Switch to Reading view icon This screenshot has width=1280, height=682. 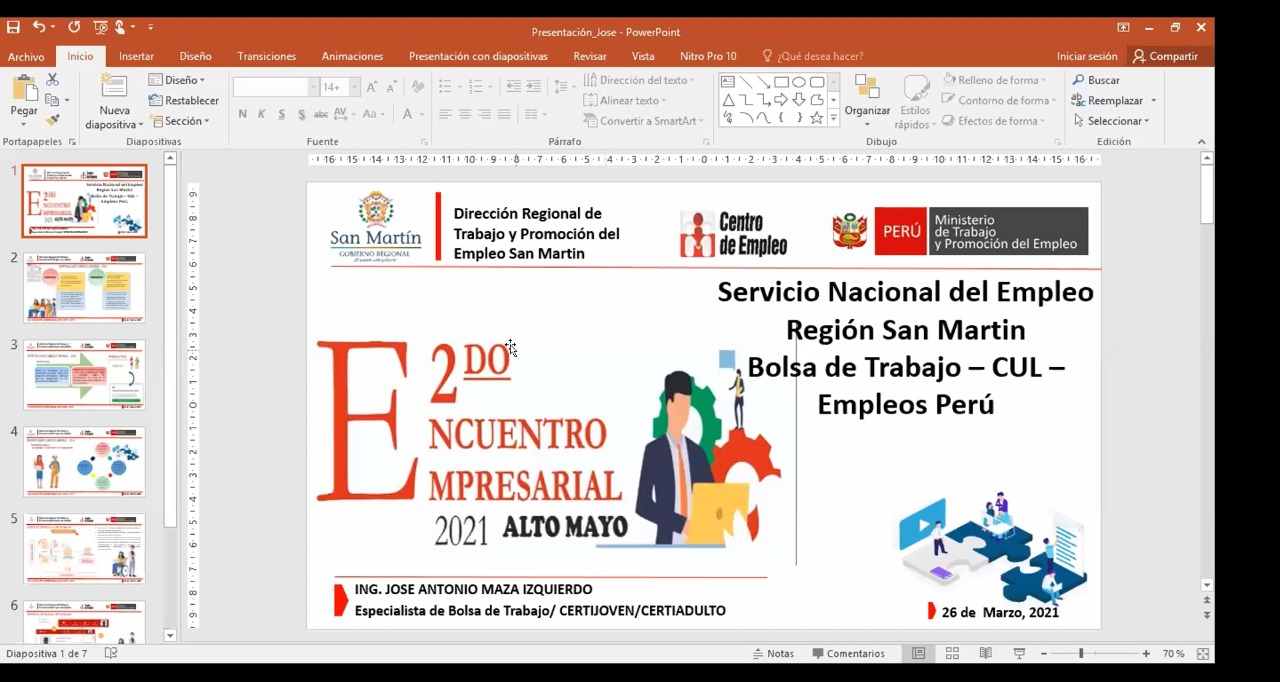(x=986, y=653)
